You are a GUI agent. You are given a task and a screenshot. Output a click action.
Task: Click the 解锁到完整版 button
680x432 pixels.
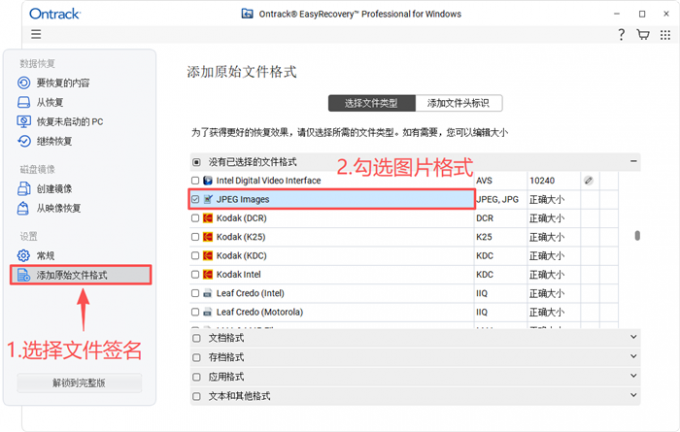coord(79,383)
